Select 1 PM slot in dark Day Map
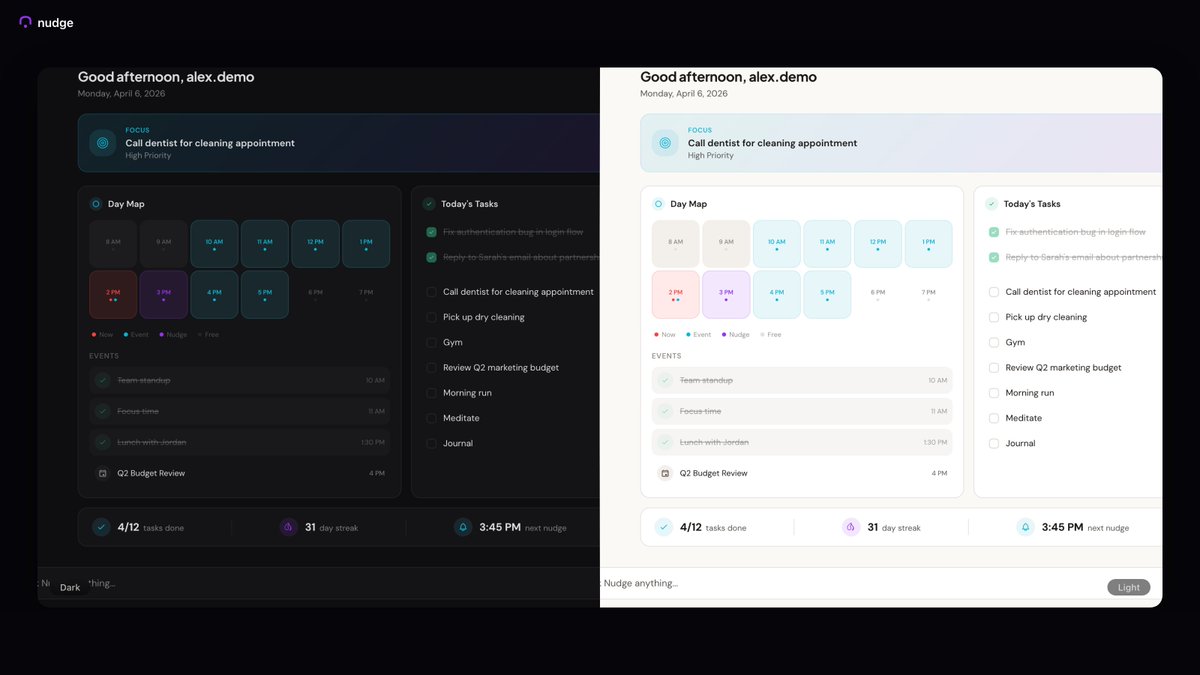 (x=366, y=244)
